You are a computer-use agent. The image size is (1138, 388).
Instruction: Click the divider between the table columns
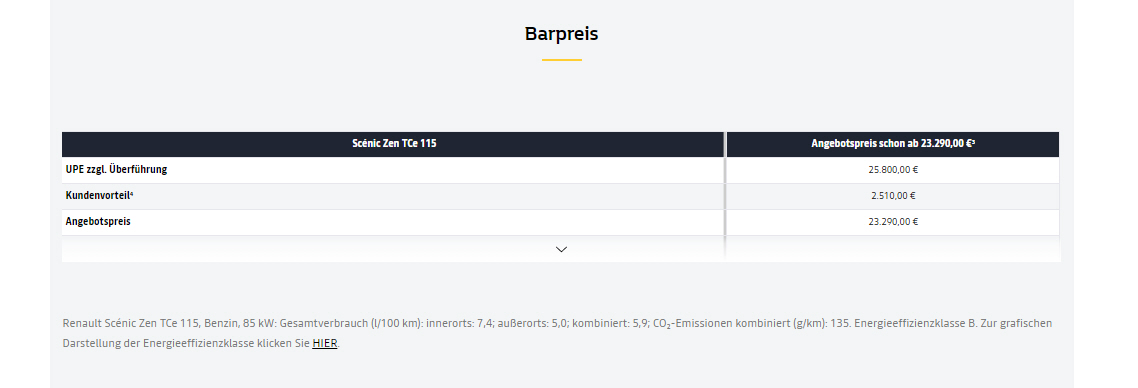coord(725,196)
